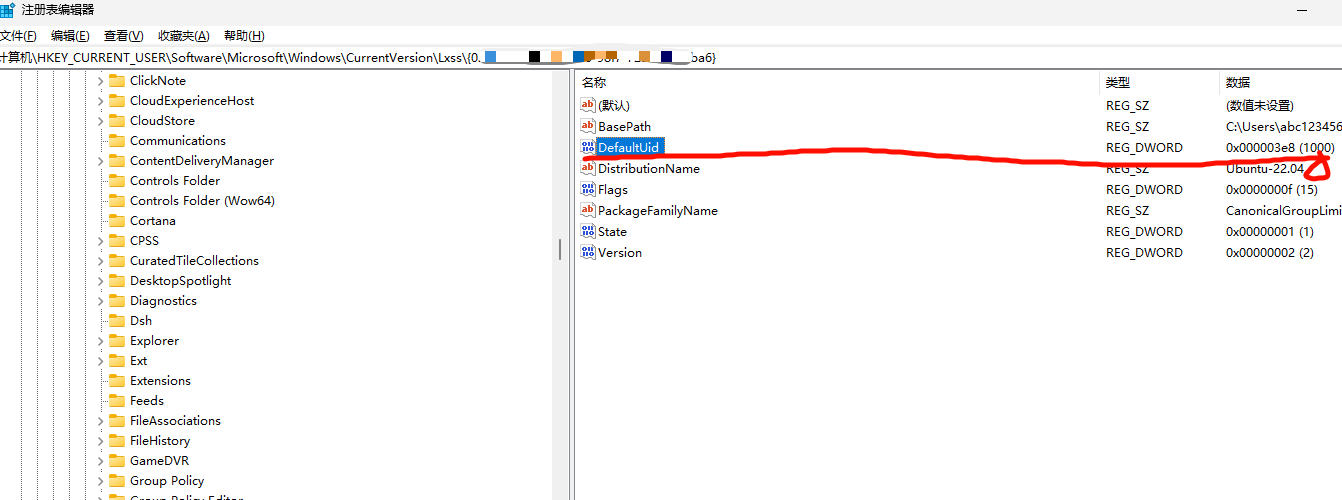Click the 0x00000002 (2) data cell

[1270, 252]
